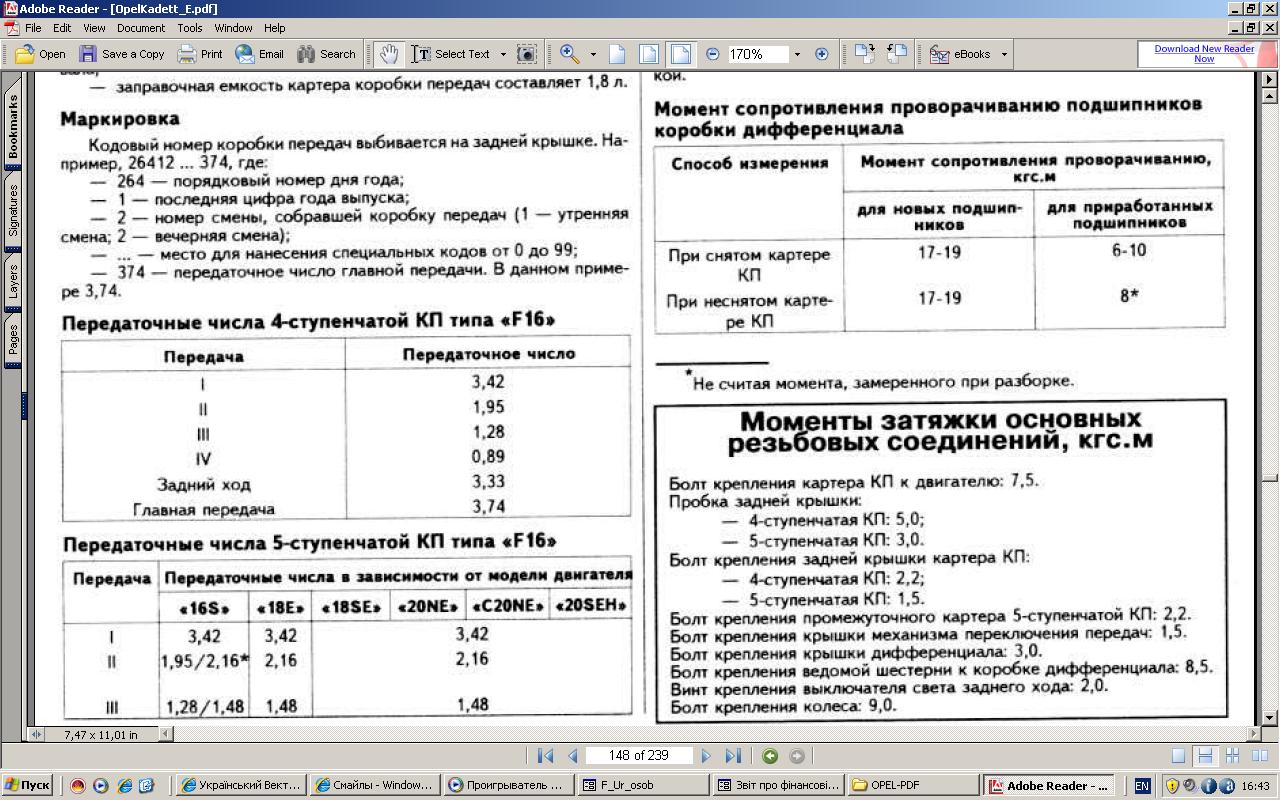Jump to the last page
The image size is (1280, 800).
point(733,756)
